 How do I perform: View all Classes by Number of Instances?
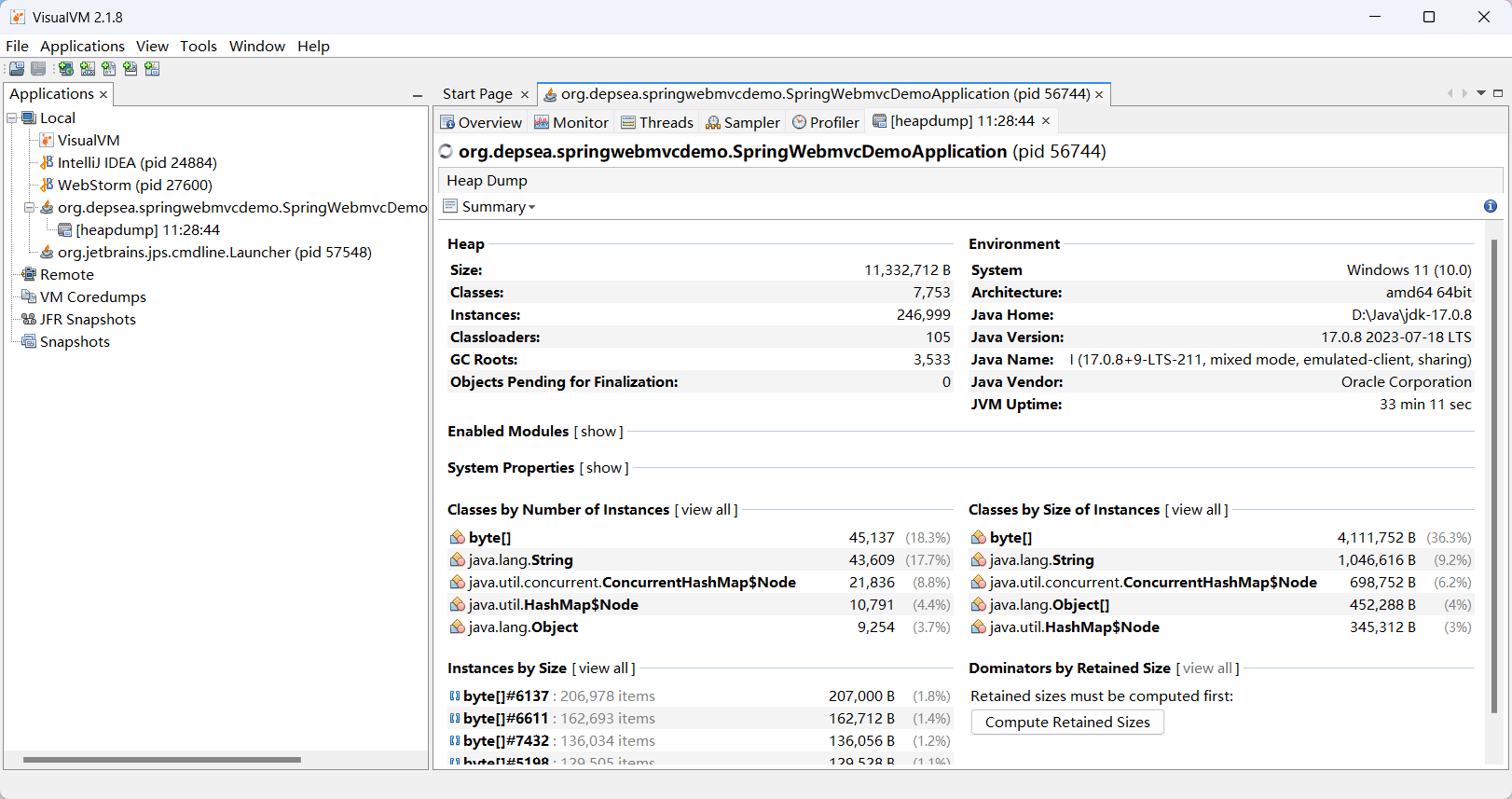pyautogui.click(x=706, y=510)
